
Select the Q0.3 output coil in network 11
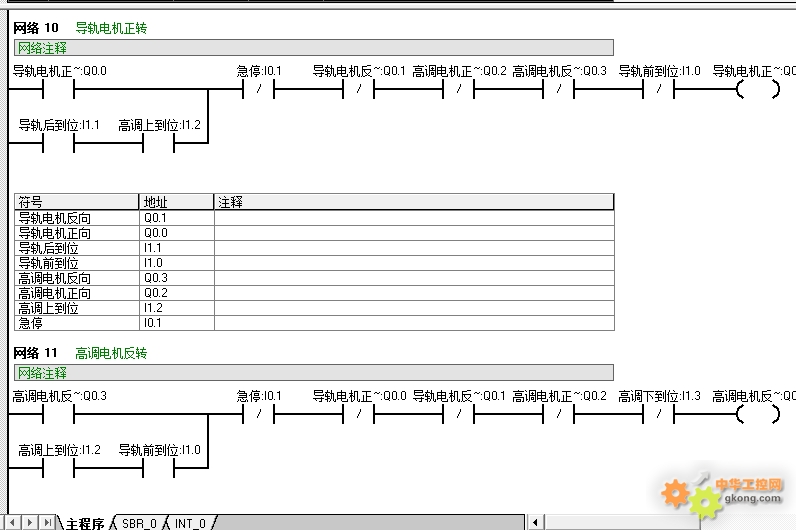click(x=757, y=415)
